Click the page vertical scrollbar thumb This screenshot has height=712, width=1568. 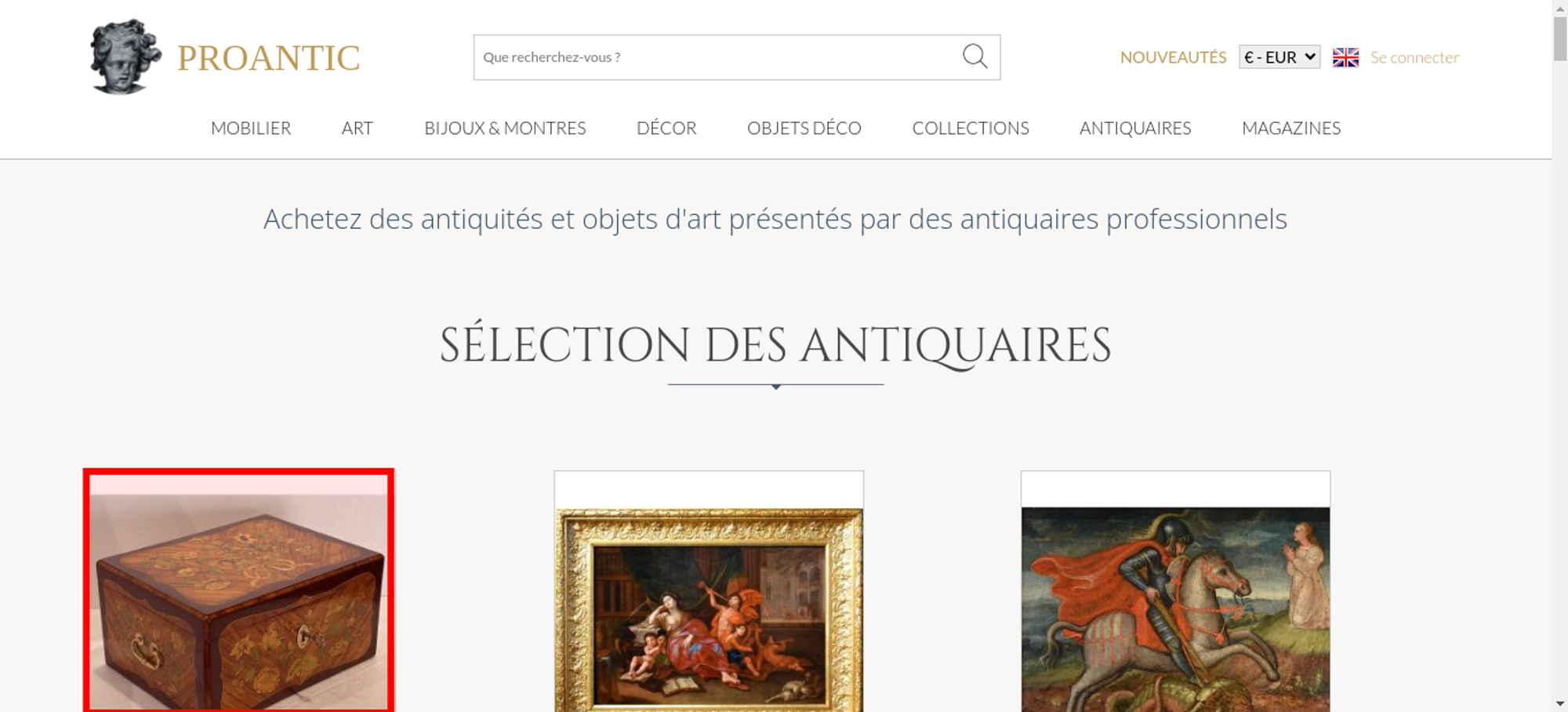click(x=1560, y=38)
